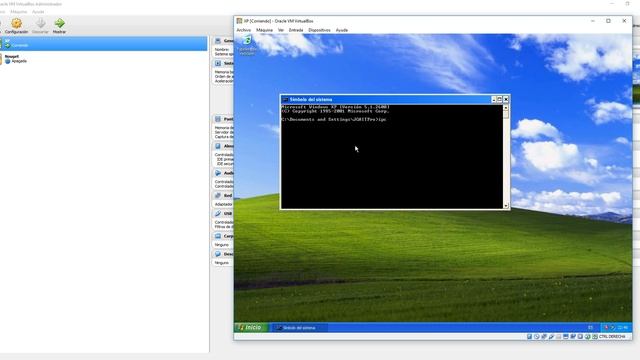Select Símbolo del sistema taskbar button
The image size is (640, 360).
click(299, 328)
